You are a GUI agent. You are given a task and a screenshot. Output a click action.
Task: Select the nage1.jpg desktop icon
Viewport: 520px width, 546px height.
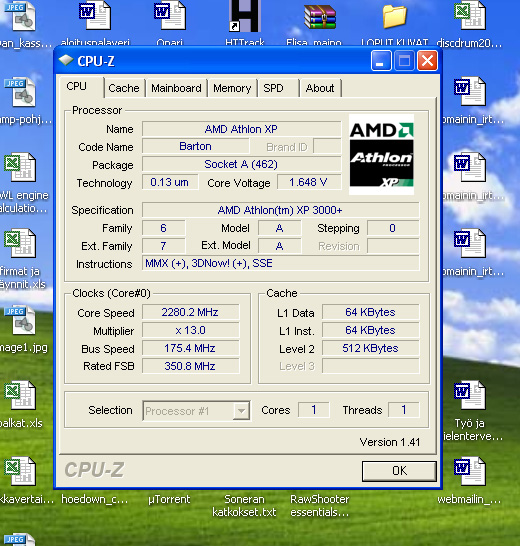(x=20, y=320)
